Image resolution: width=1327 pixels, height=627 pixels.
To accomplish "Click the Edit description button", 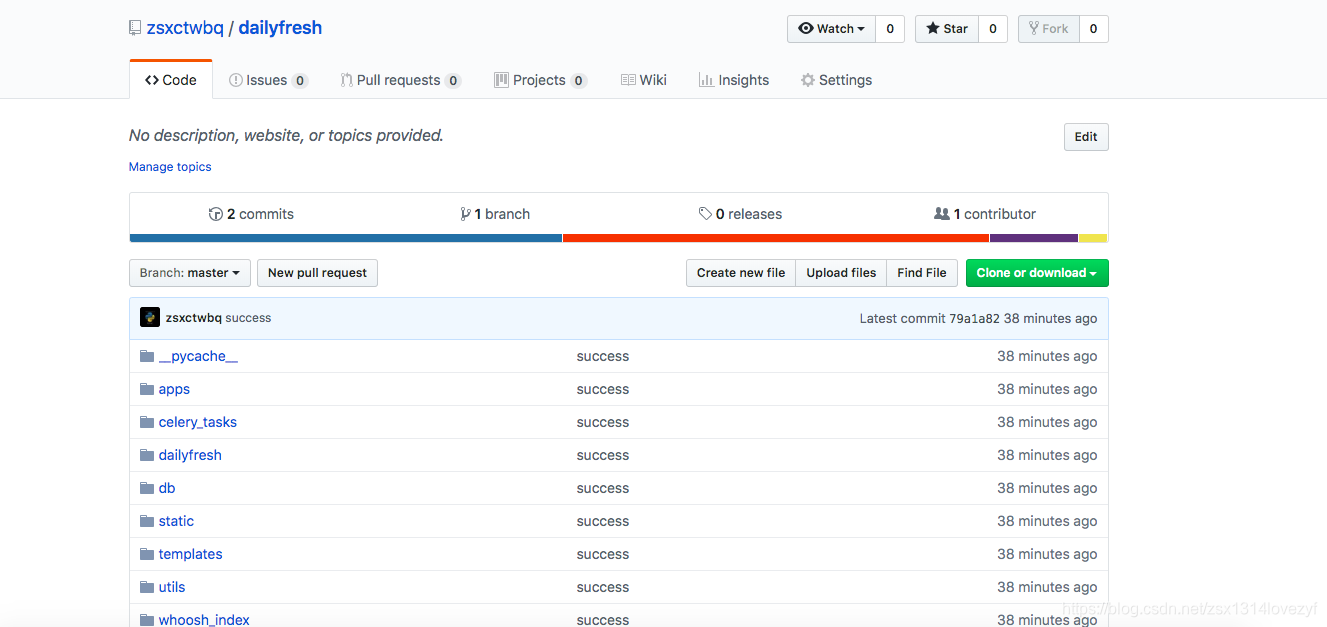I will coord(1086,137).
